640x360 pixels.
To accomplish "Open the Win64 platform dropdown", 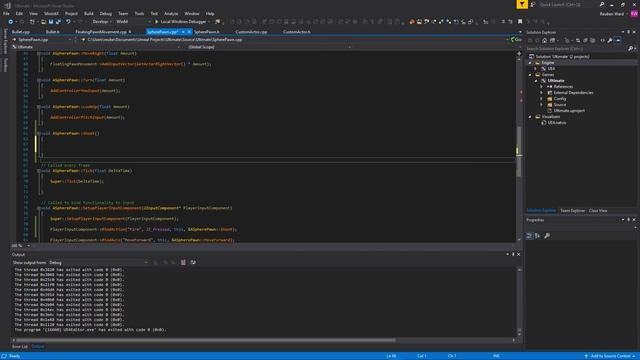I will coord(133,22).
